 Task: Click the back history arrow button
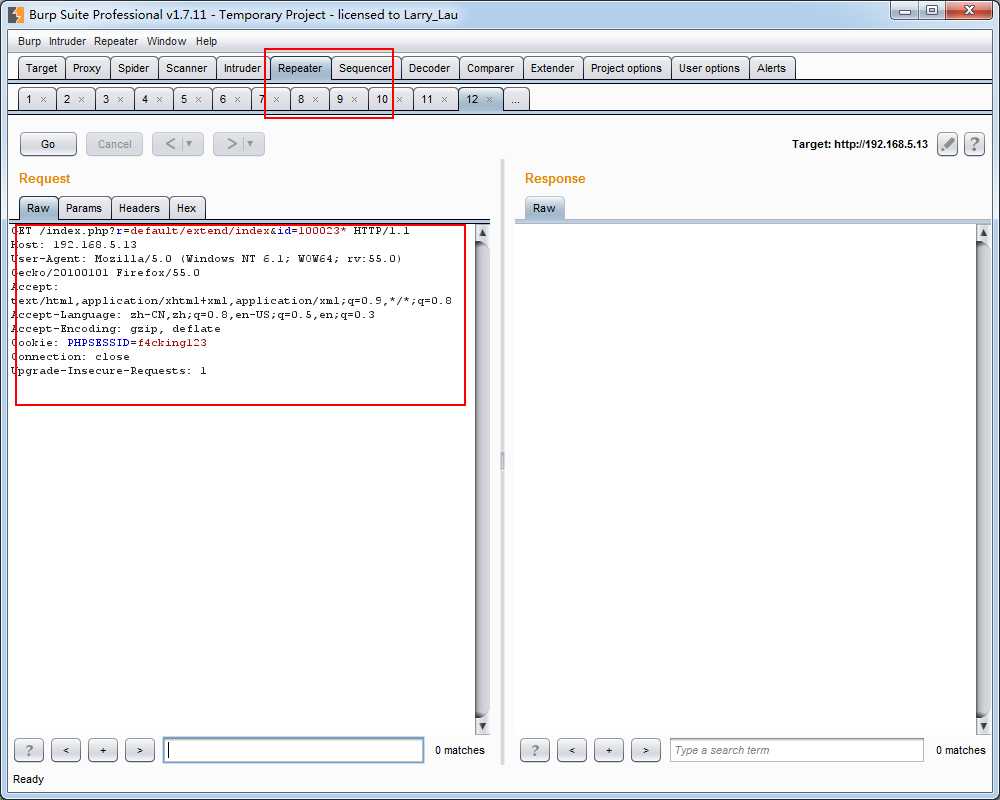(x=170, y=144)
